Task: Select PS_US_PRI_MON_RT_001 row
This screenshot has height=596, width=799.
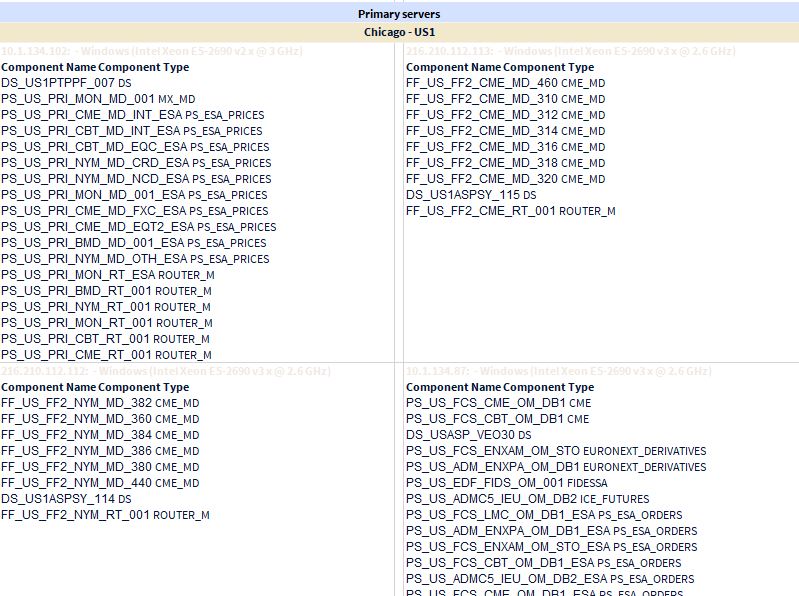Action: coord(106,323)
